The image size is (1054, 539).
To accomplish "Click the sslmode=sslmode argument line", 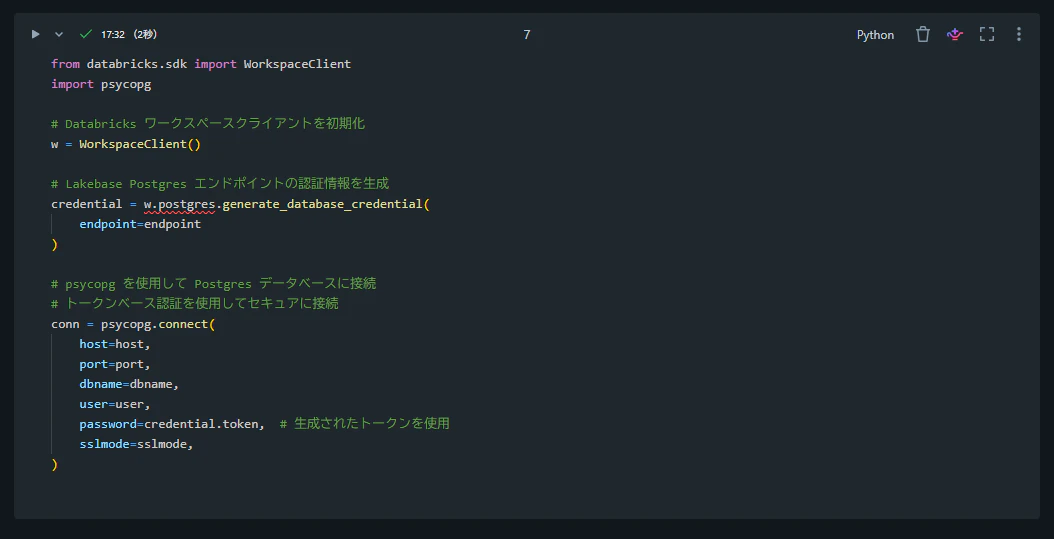I will (x=136, y=444).
